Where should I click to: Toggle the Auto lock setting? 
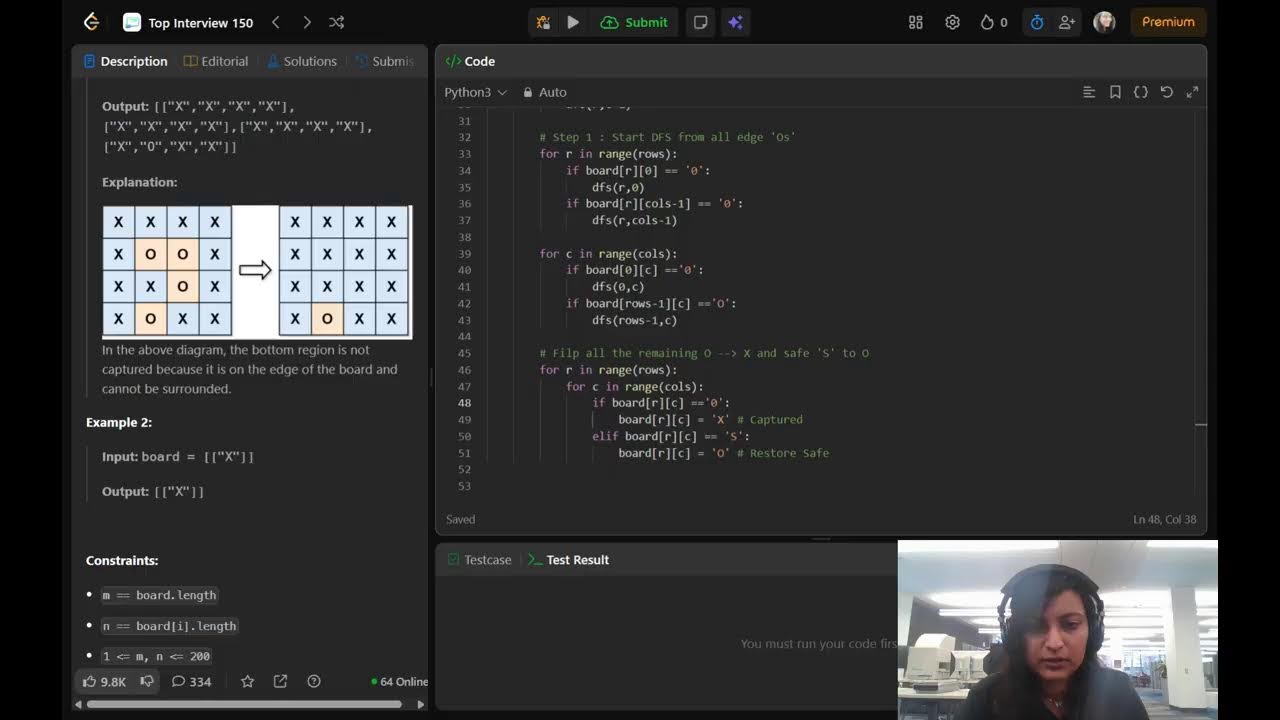click(x=545, y=92)
